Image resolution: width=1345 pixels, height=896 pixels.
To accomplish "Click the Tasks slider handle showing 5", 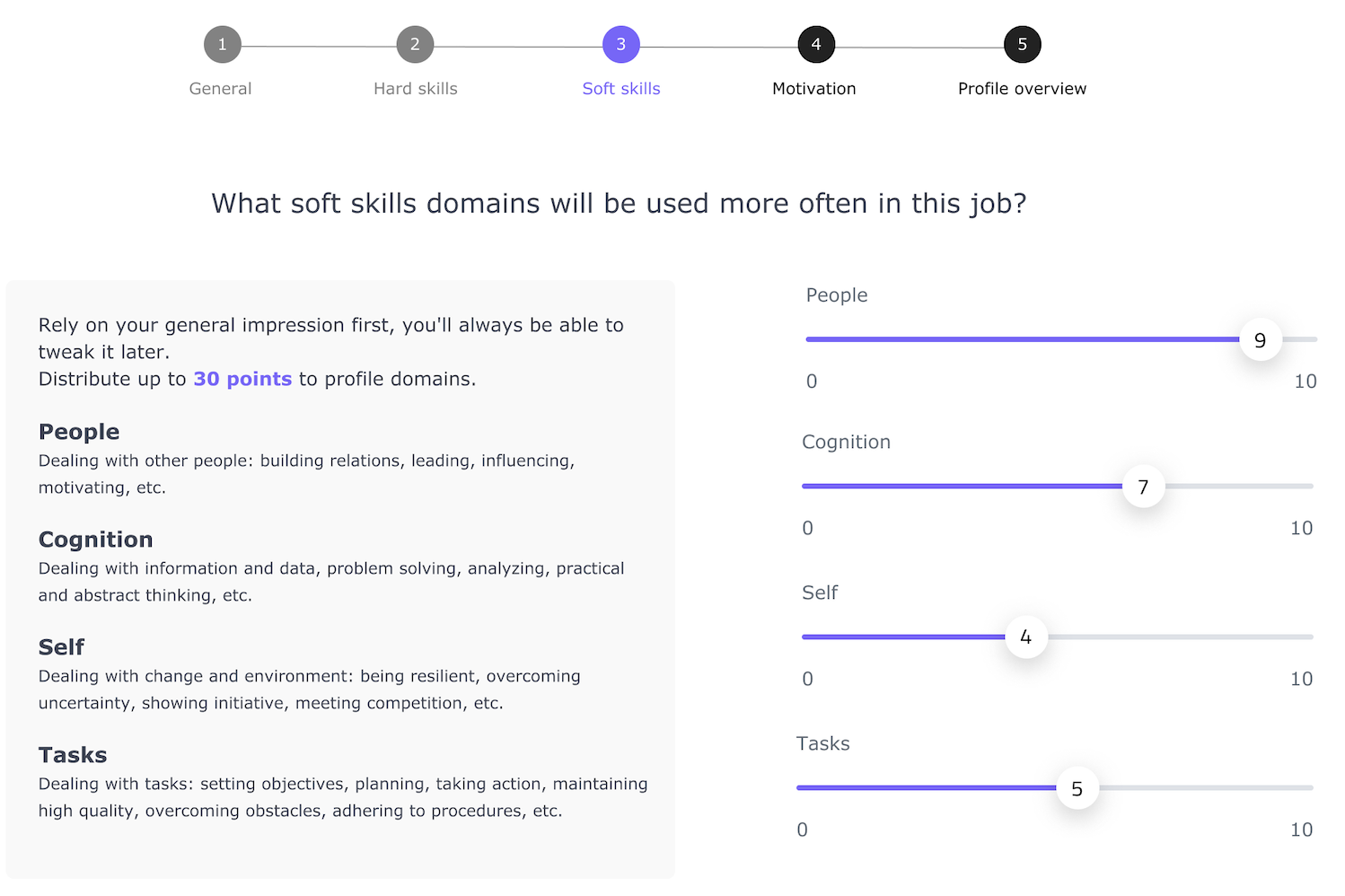I will [1077, 788].
